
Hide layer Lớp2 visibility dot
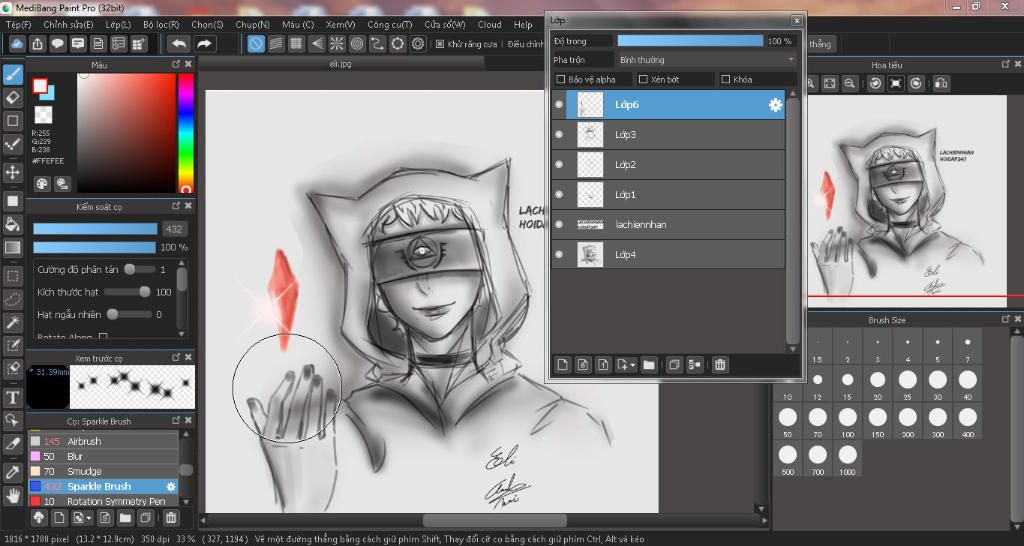(x=559, y=165)
